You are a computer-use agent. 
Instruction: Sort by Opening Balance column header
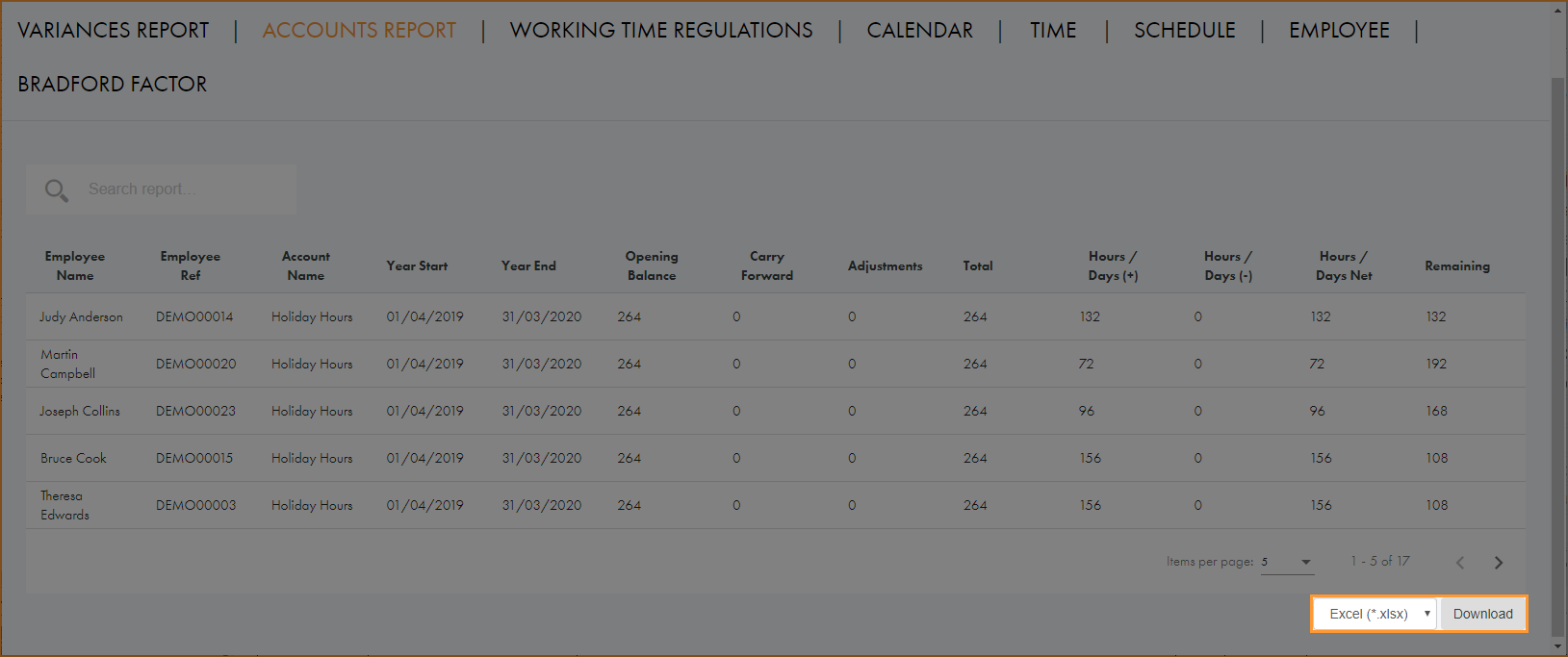[652, 266]
